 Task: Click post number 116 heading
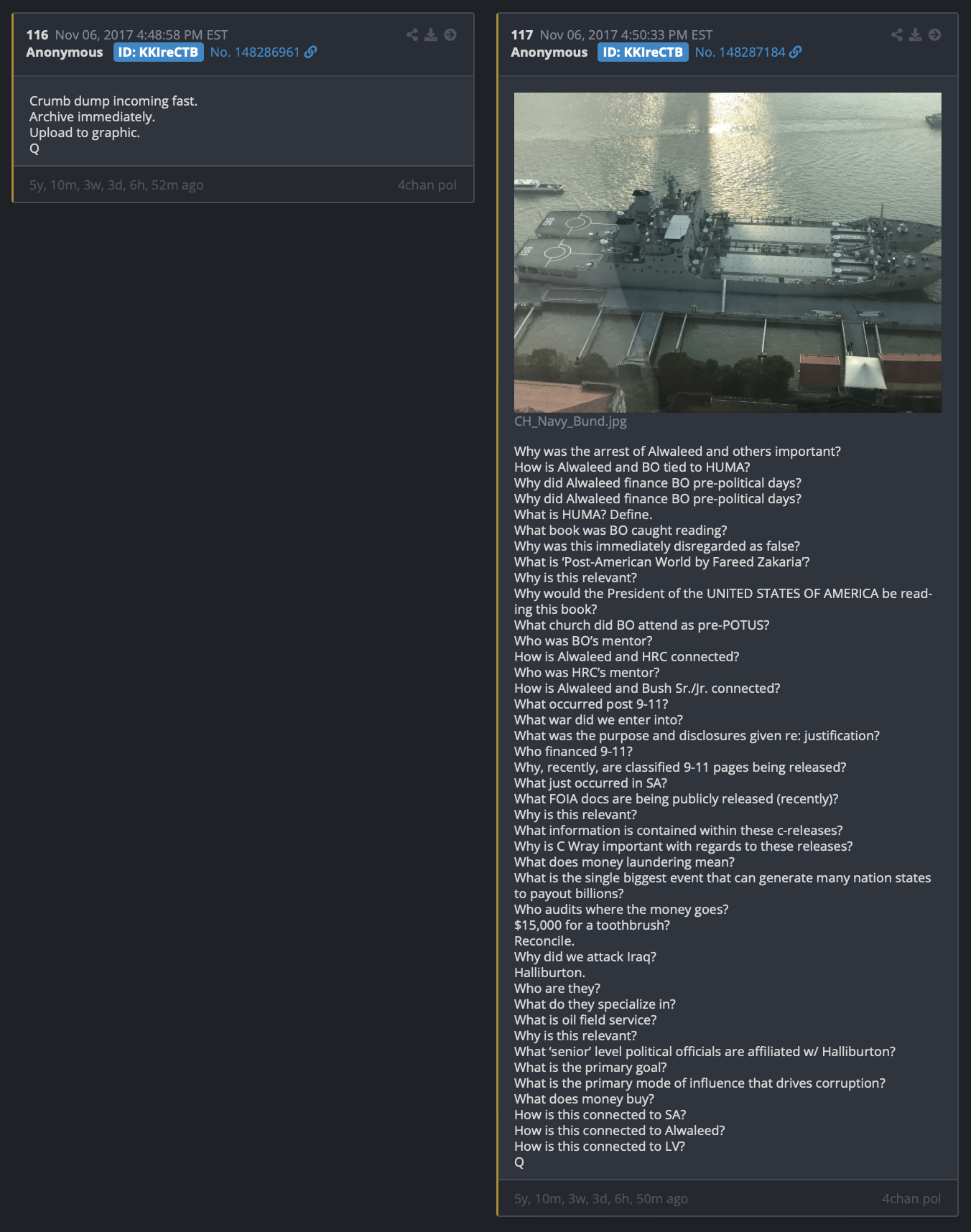point(37,34)
